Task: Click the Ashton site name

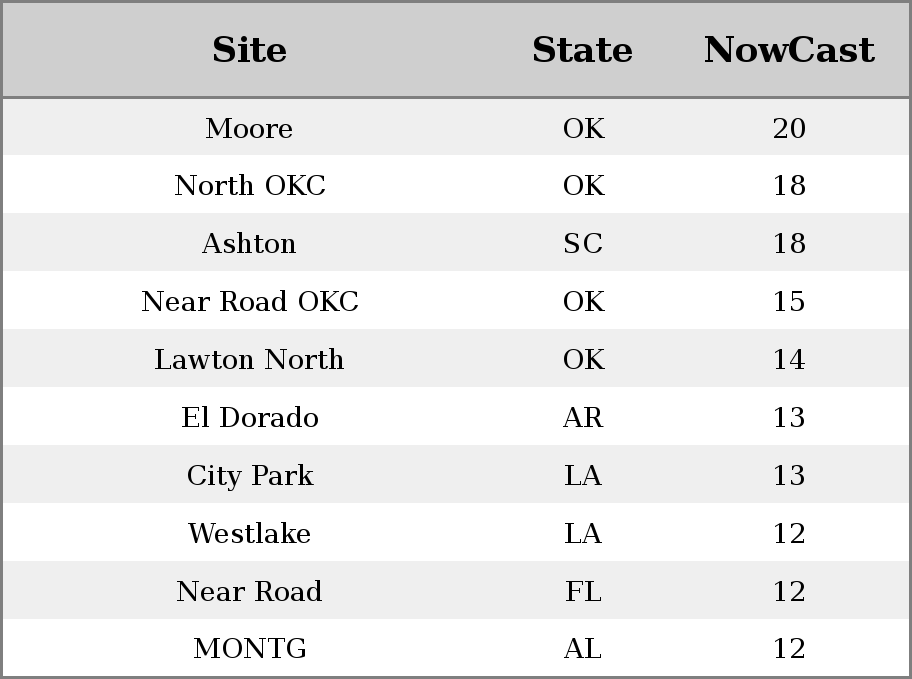Action: click(249, 244)
